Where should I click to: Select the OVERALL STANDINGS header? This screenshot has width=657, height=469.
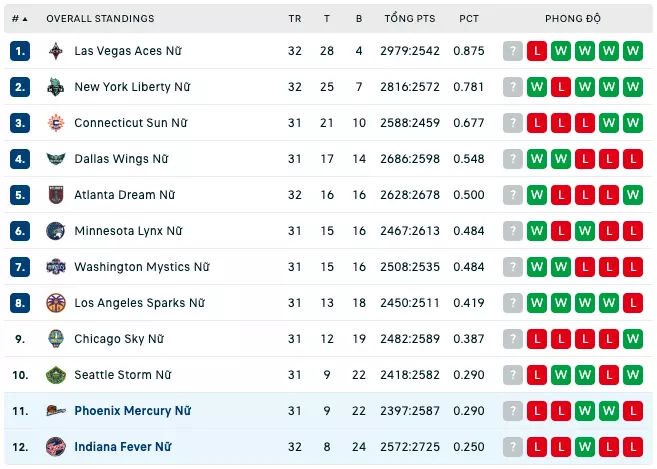[100, 19]
